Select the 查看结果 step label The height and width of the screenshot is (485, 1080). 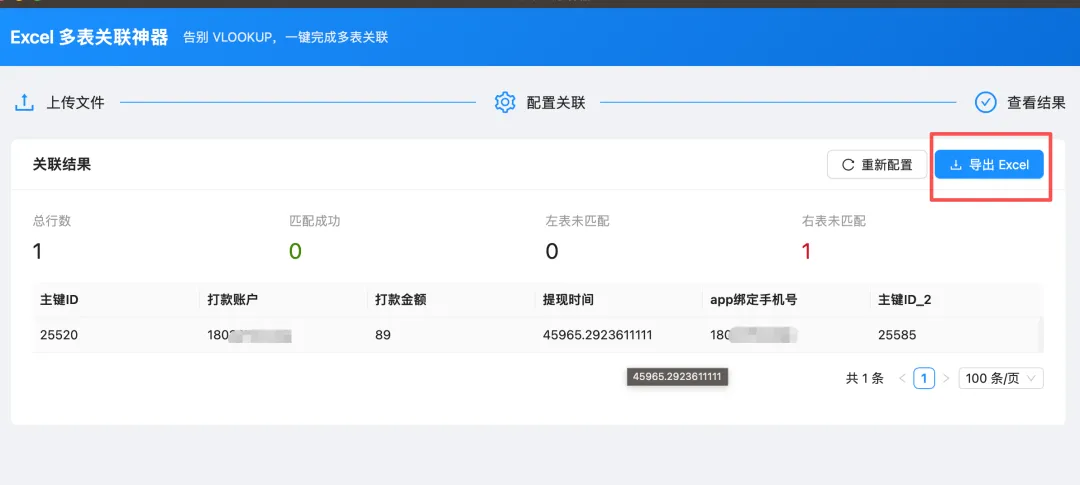coord(1037,103)
